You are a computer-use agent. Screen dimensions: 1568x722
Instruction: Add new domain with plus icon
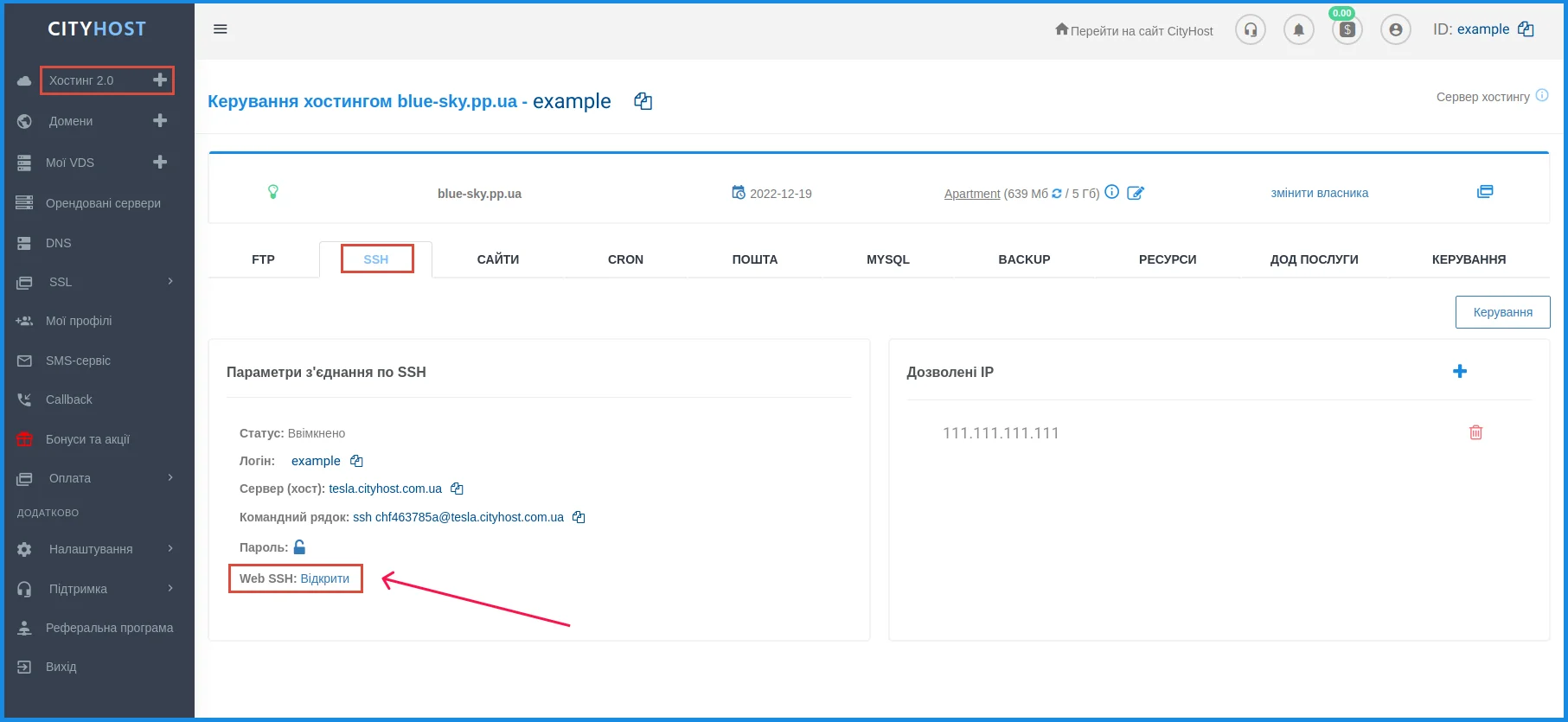click(160, 120)
